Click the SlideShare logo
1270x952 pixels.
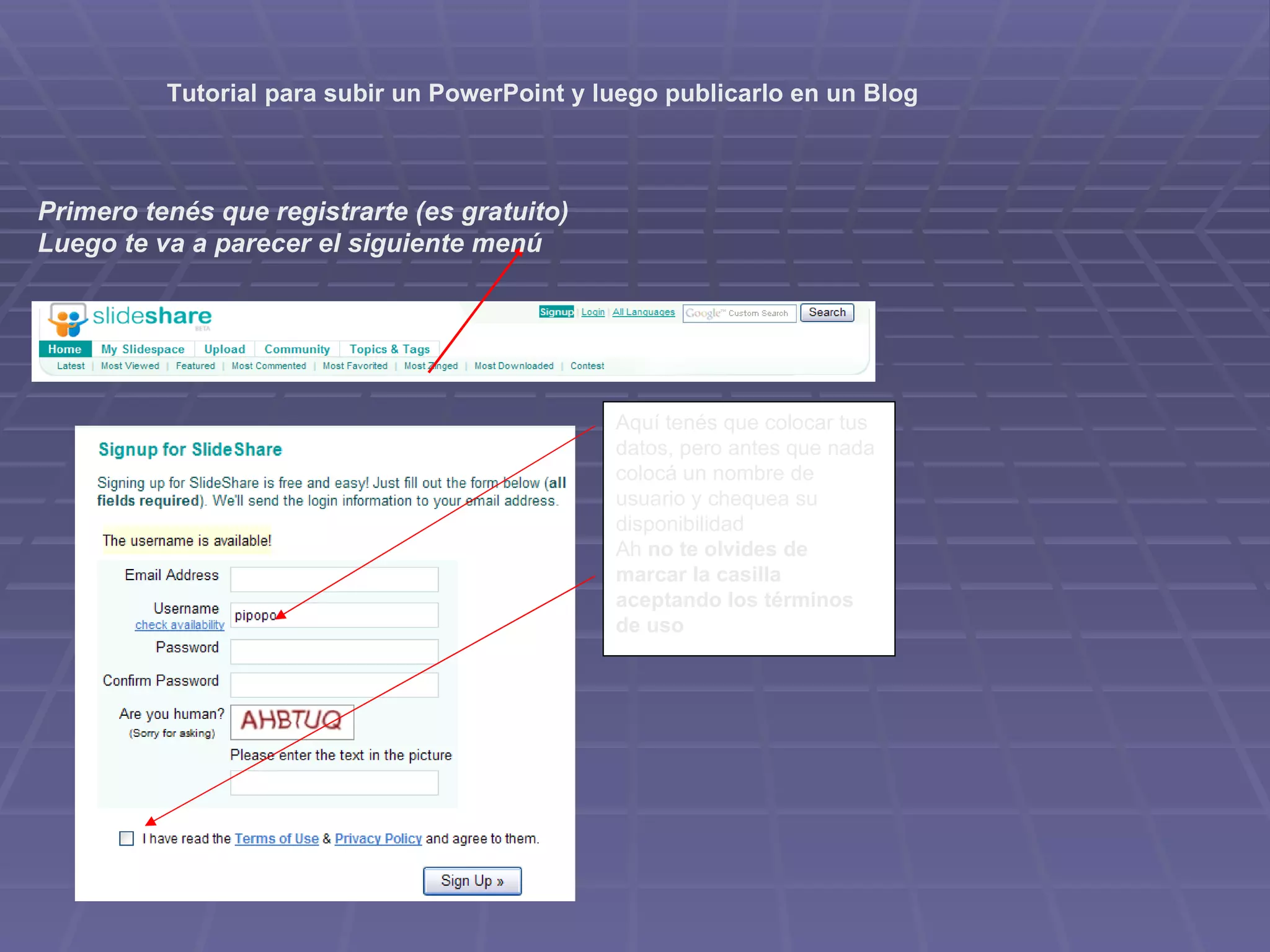130,319
